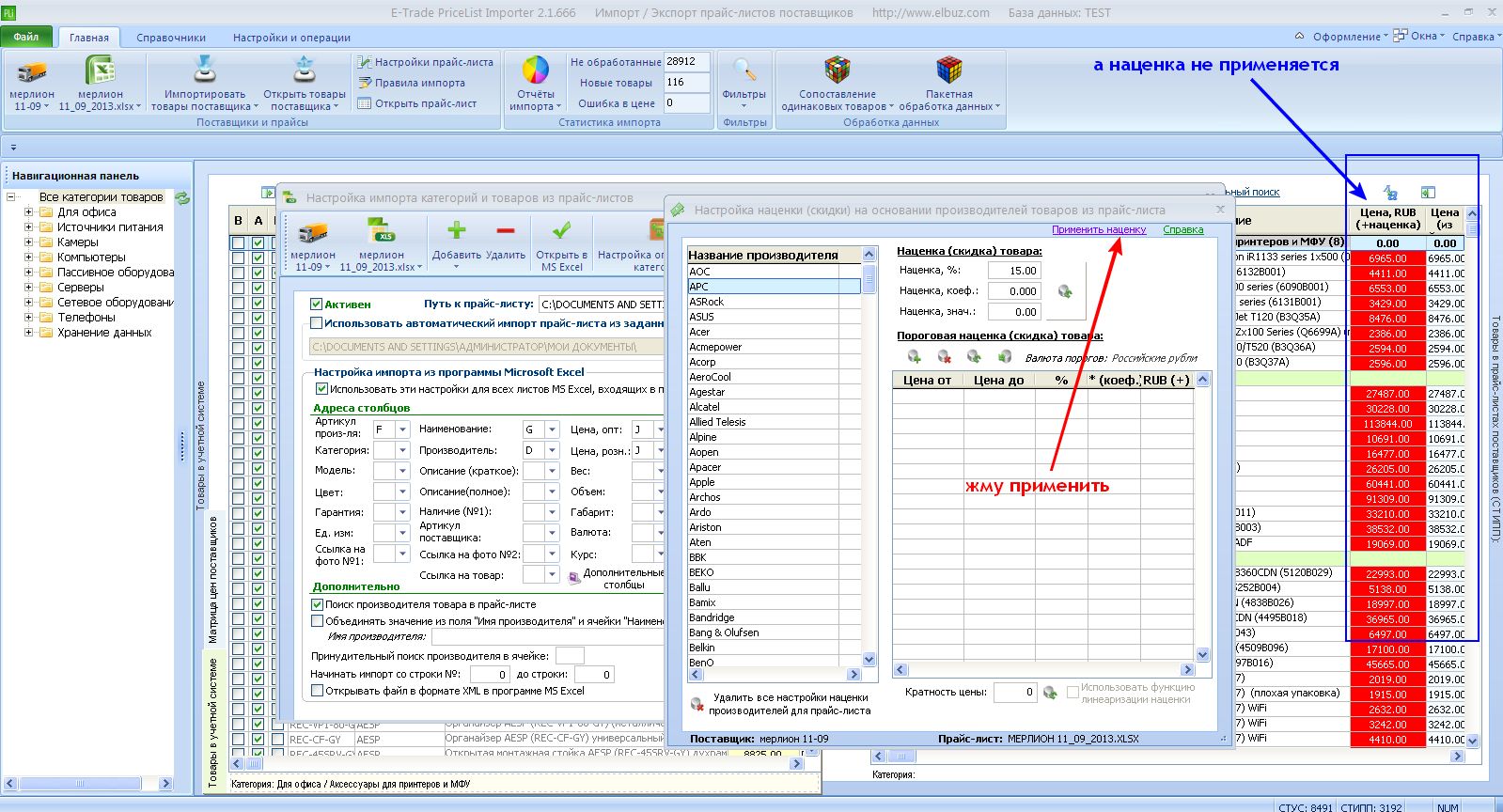
Task: Click the Дополнительные столбцы icon
Action: click(575, 577)
